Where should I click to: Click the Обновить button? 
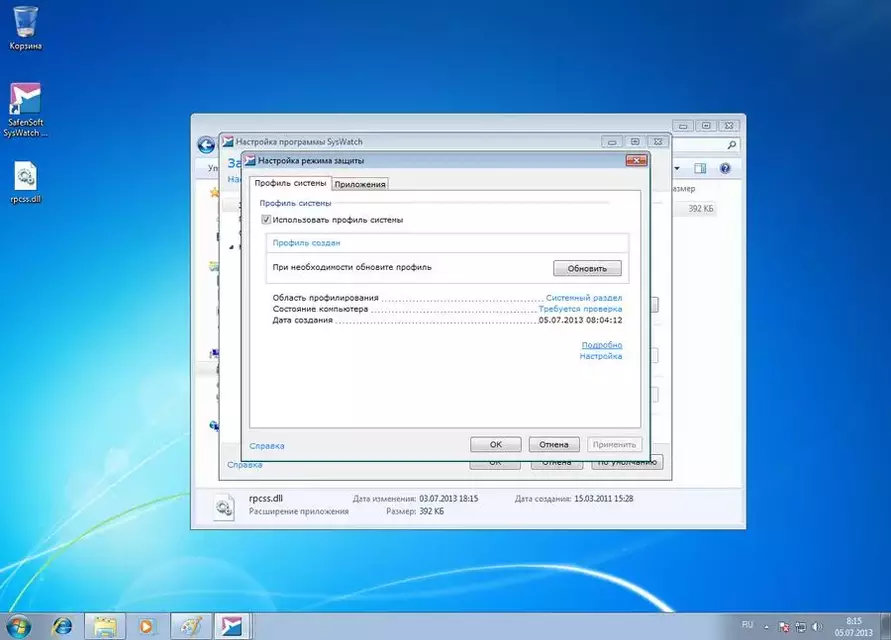(587, 268)
